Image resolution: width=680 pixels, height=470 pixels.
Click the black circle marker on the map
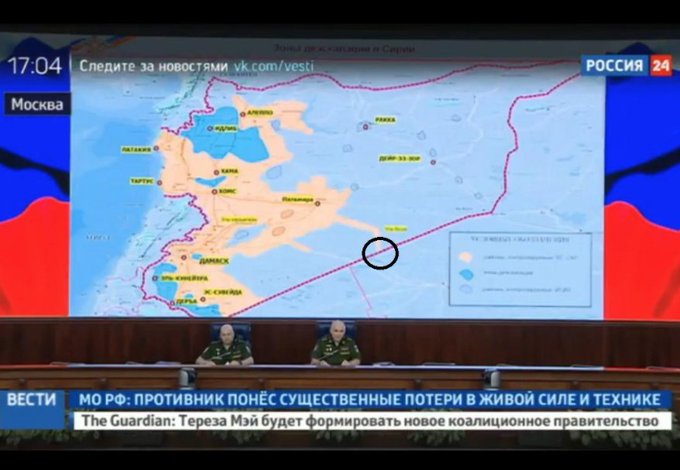pos(381,253)
